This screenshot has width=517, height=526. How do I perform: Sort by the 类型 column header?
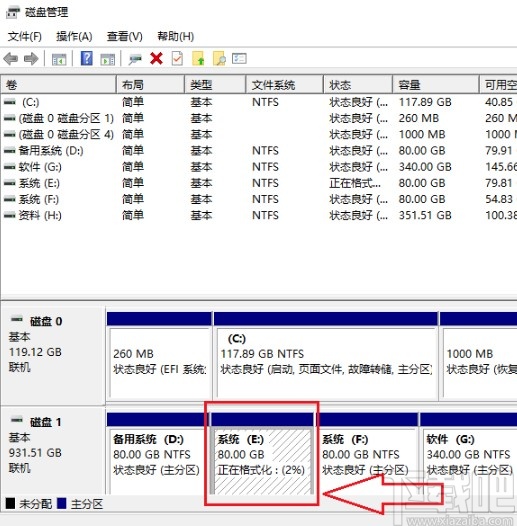click(215, 85)
